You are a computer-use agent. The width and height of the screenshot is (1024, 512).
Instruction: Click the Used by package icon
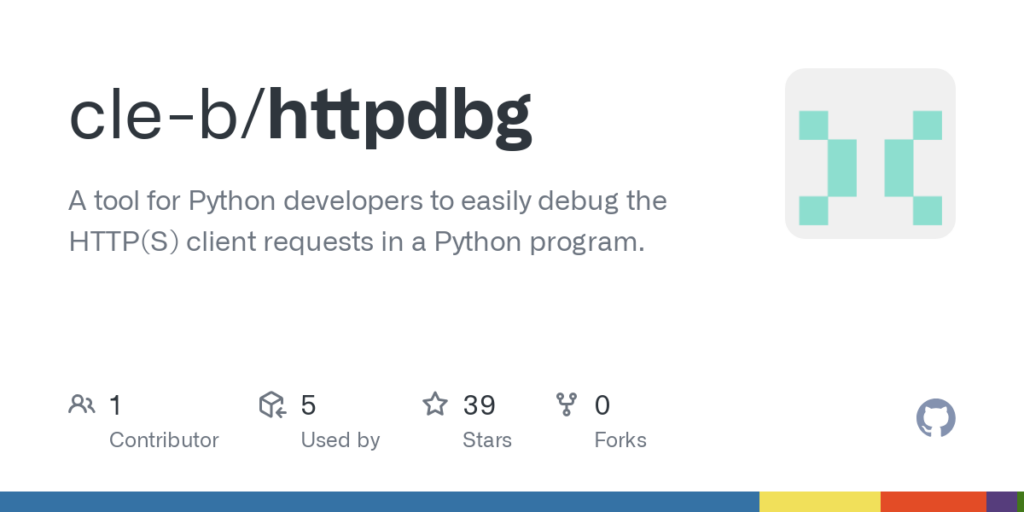click(x=273, y=405)
